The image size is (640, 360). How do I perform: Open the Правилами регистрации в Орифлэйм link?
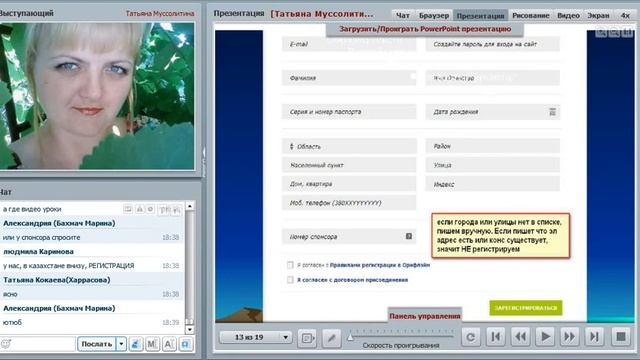click(380, 265)
